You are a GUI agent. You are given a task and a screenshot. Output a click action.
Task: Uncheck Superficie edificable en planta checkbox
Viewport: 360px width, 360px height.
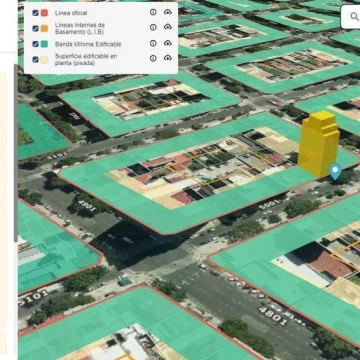point(35,60)
